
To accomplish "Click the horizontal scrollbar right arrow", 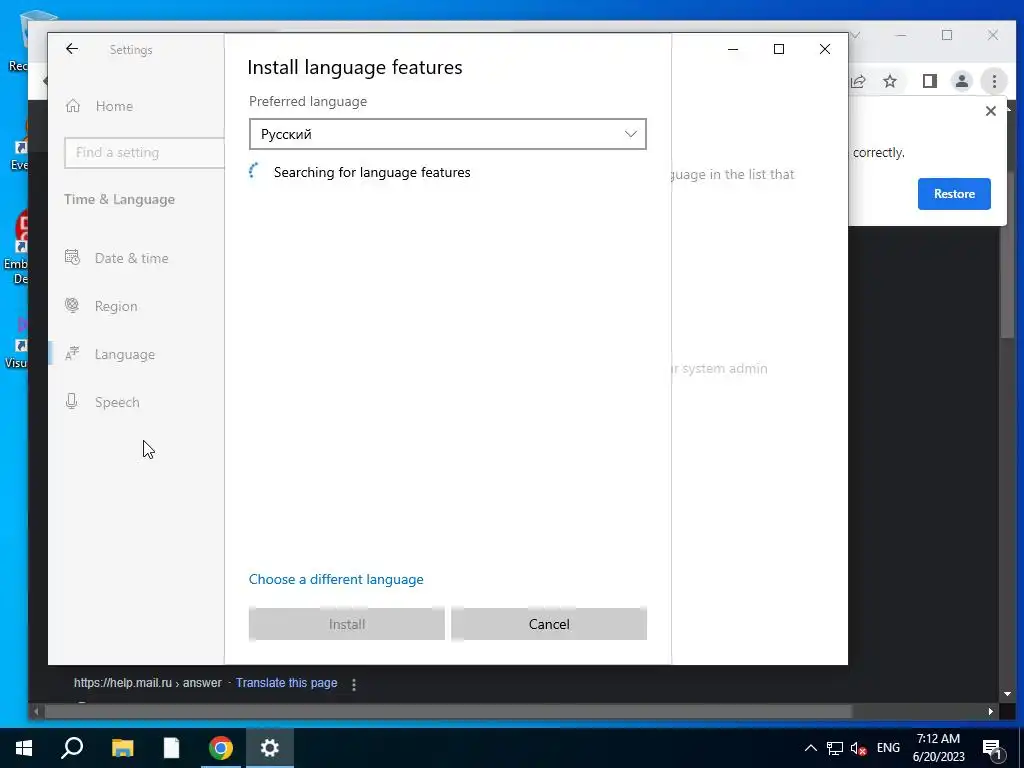I will pyautogui.click(x=991, y=711).
